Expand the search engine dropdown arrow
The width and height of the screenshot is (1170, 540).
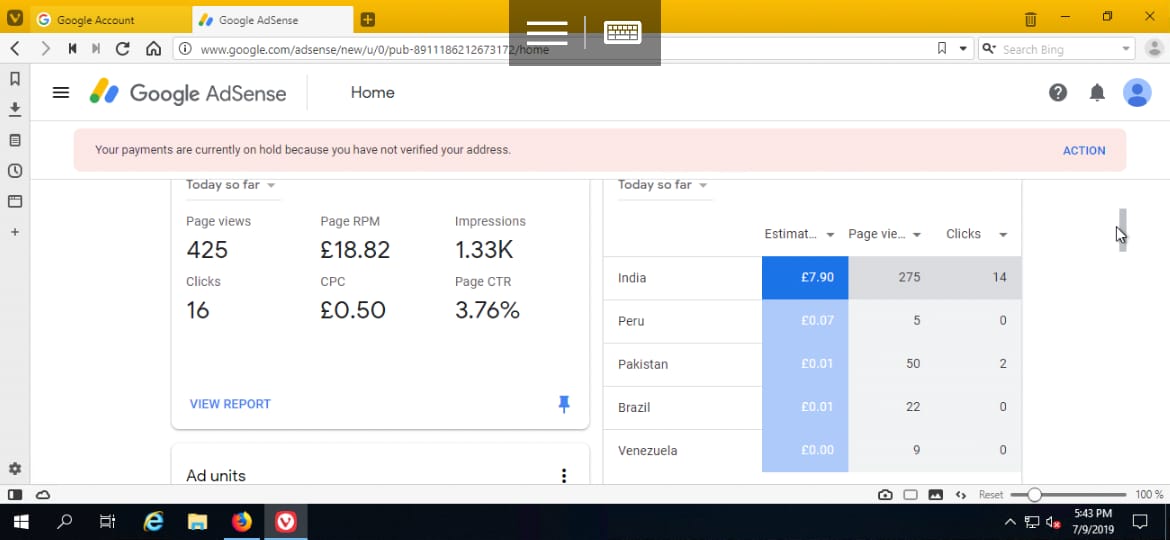point(1125,49)
